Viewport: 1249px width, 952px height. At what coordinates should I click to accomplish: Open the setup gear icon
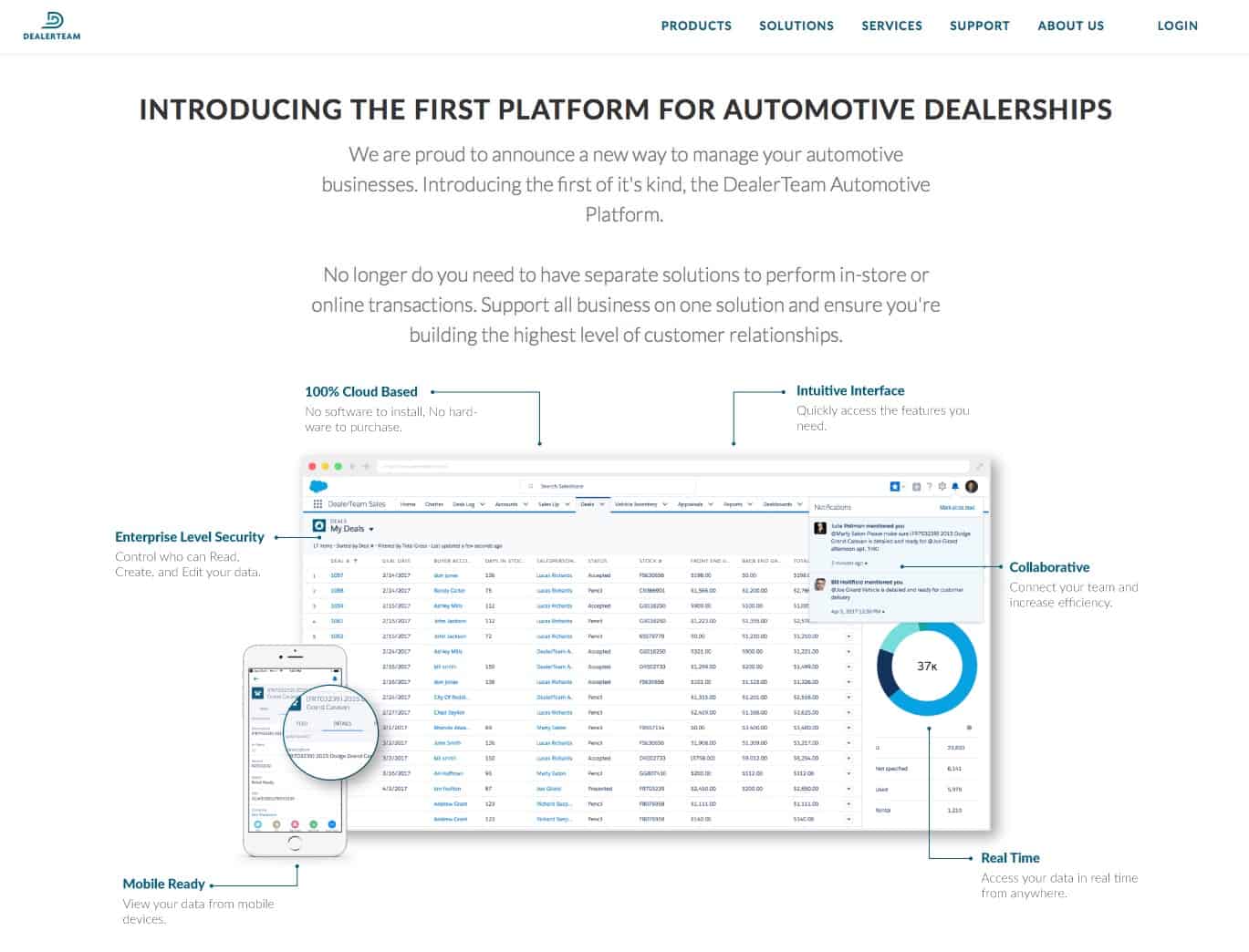[x=942, y=486]
